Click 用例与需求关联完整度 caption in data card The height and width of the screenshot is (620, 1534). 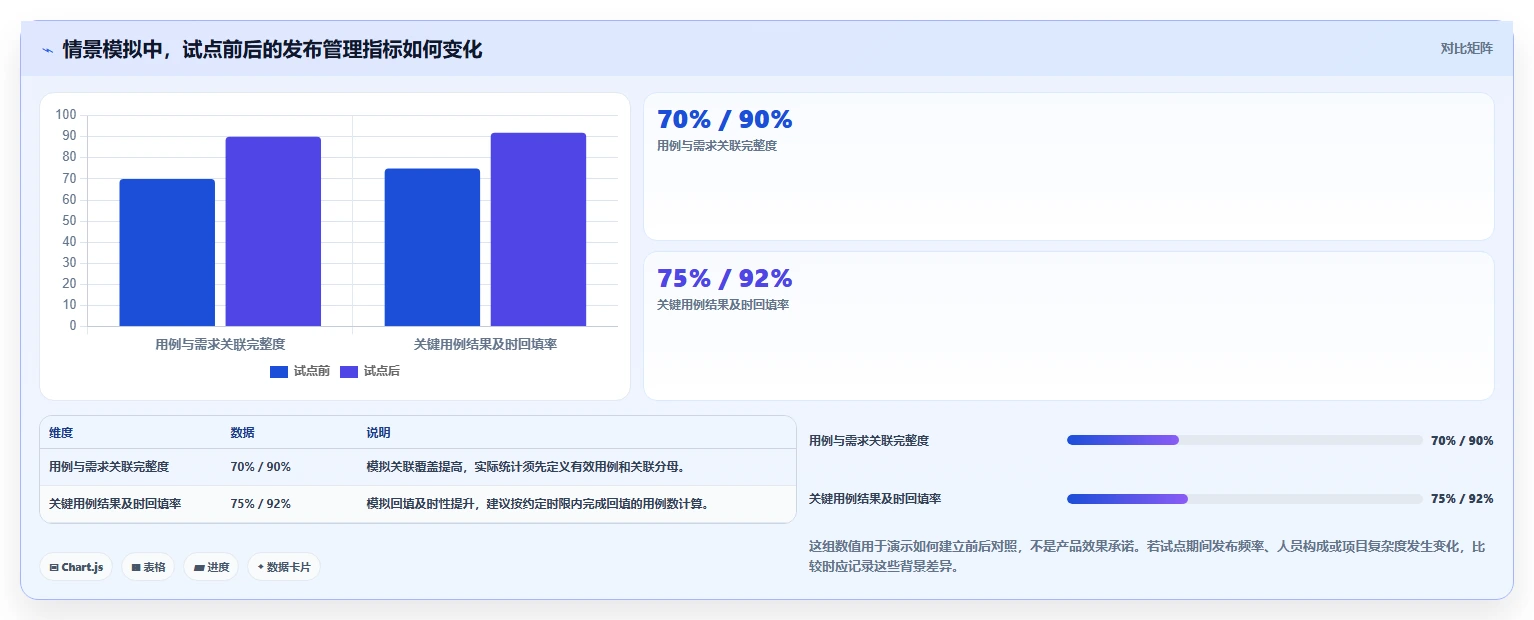tap(717, 146)
